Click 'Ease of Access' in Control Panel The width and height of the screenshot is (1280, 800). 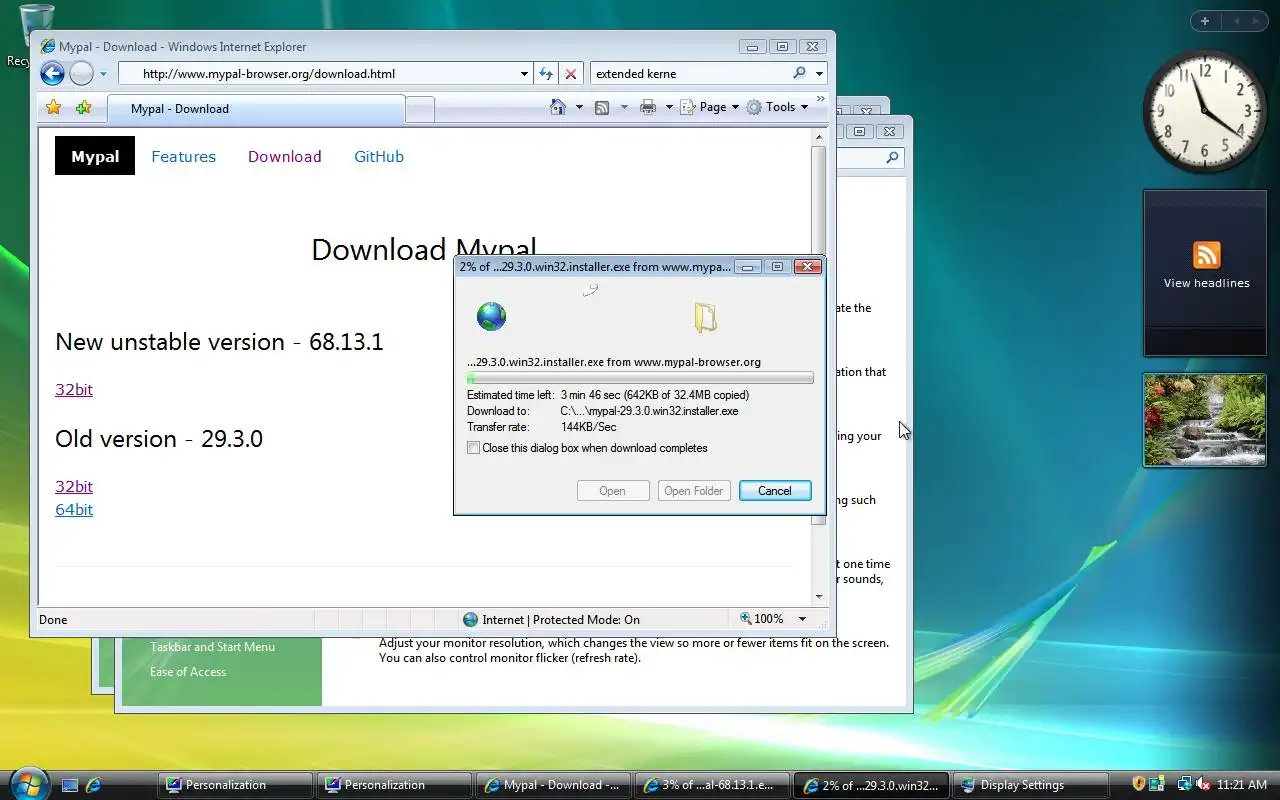click(188, 672)
